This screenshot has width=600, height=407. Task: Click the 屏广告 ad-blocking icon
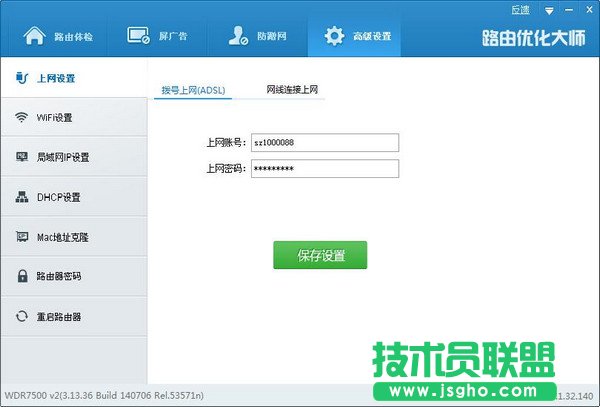(x=140, y=37)
